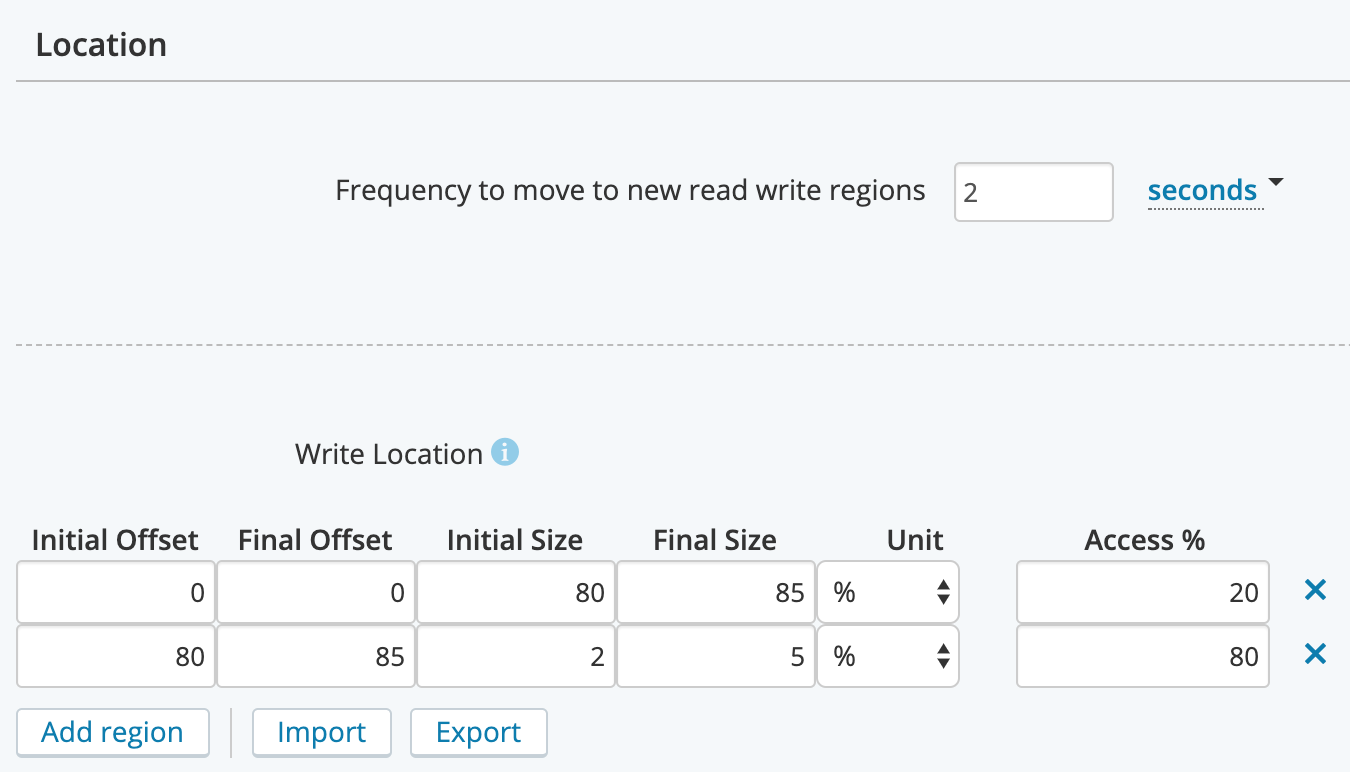This screenshot has height=772, width=1350.
Task: Click Initial Offset field in first row
Action: click(116, 593)
